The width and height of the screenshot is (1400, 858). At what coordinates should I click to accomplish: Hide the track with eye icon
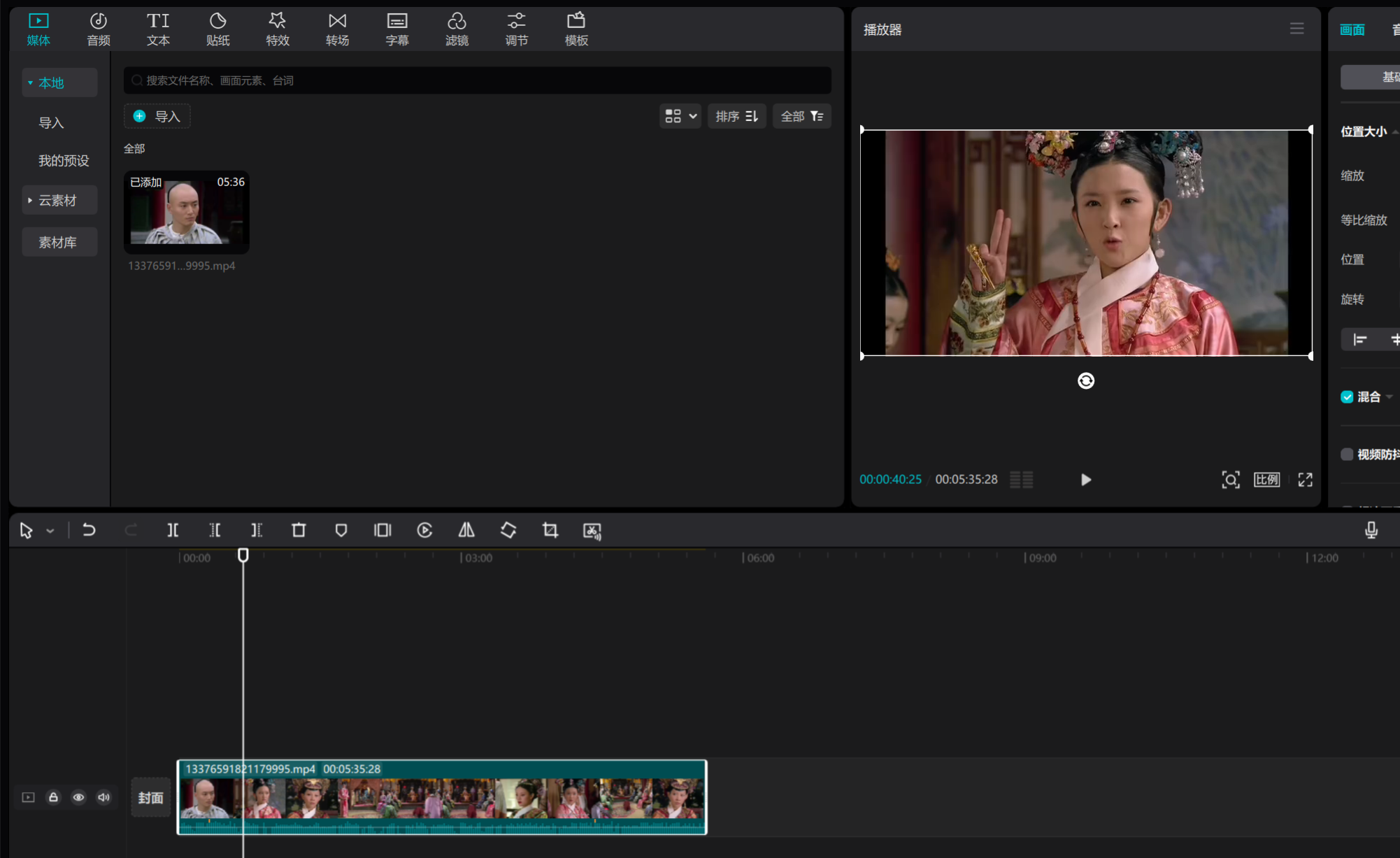click(x=78, y=797)
